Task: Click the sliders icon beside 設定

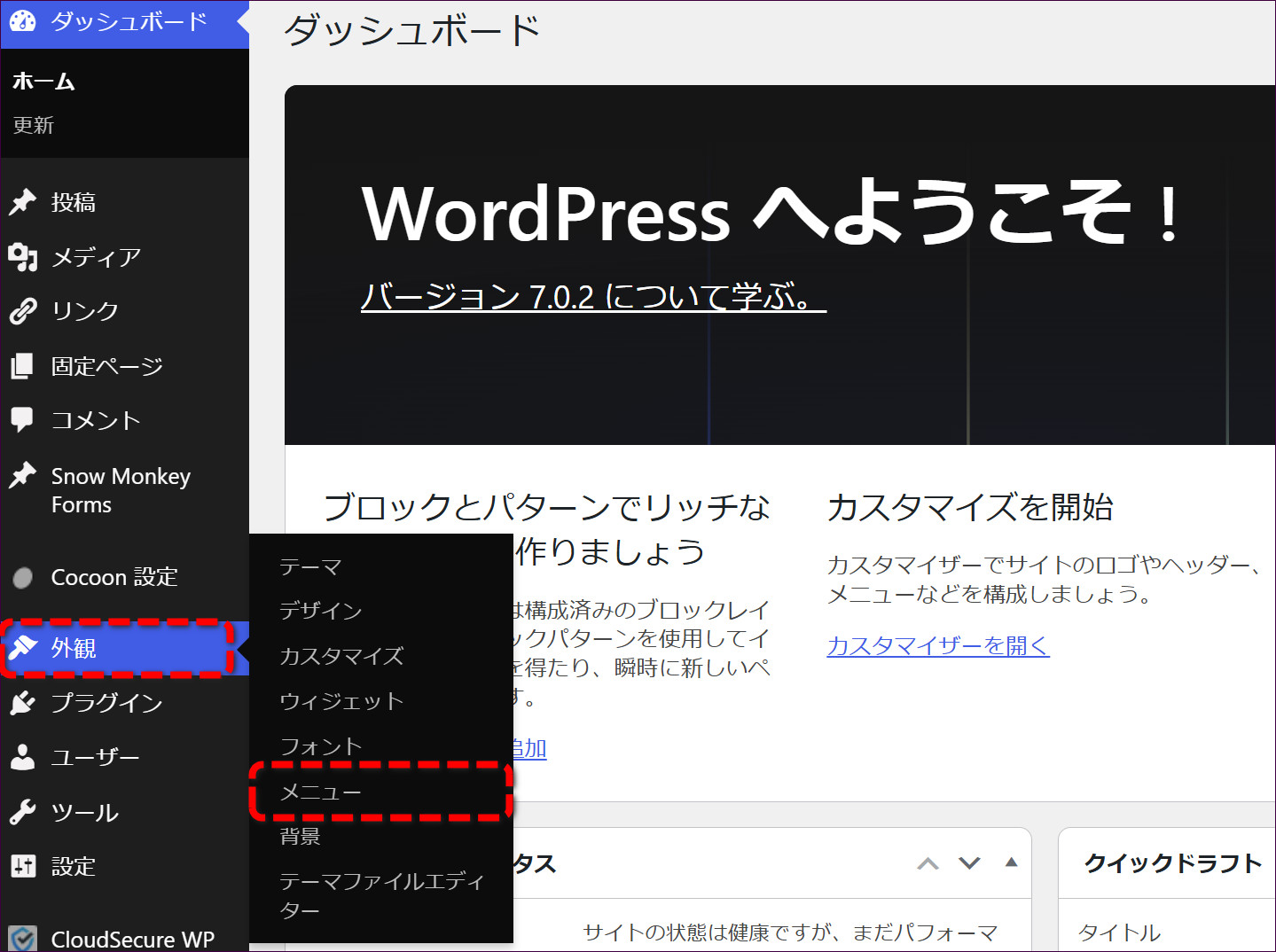Action: [23, 866]
